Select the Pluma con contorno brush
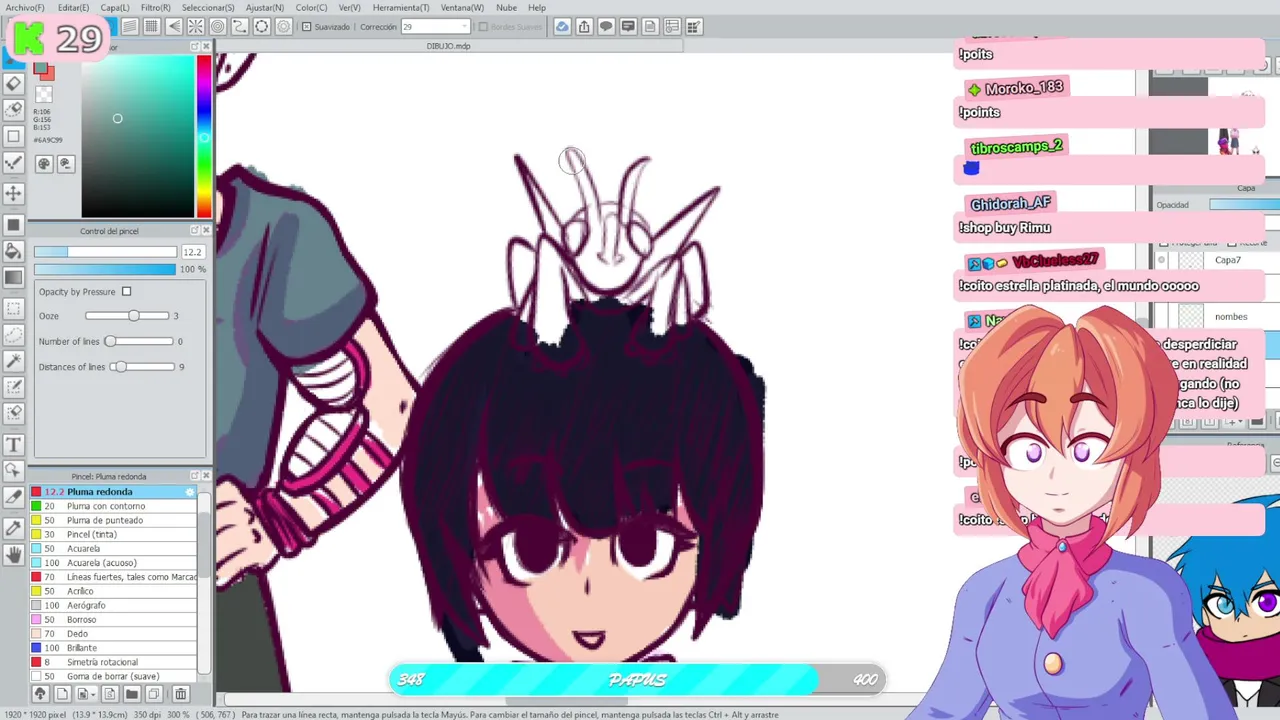Image resolution: width=1280 pixels, height=720 pixels. pyautogui.click(x=114, y=506)
